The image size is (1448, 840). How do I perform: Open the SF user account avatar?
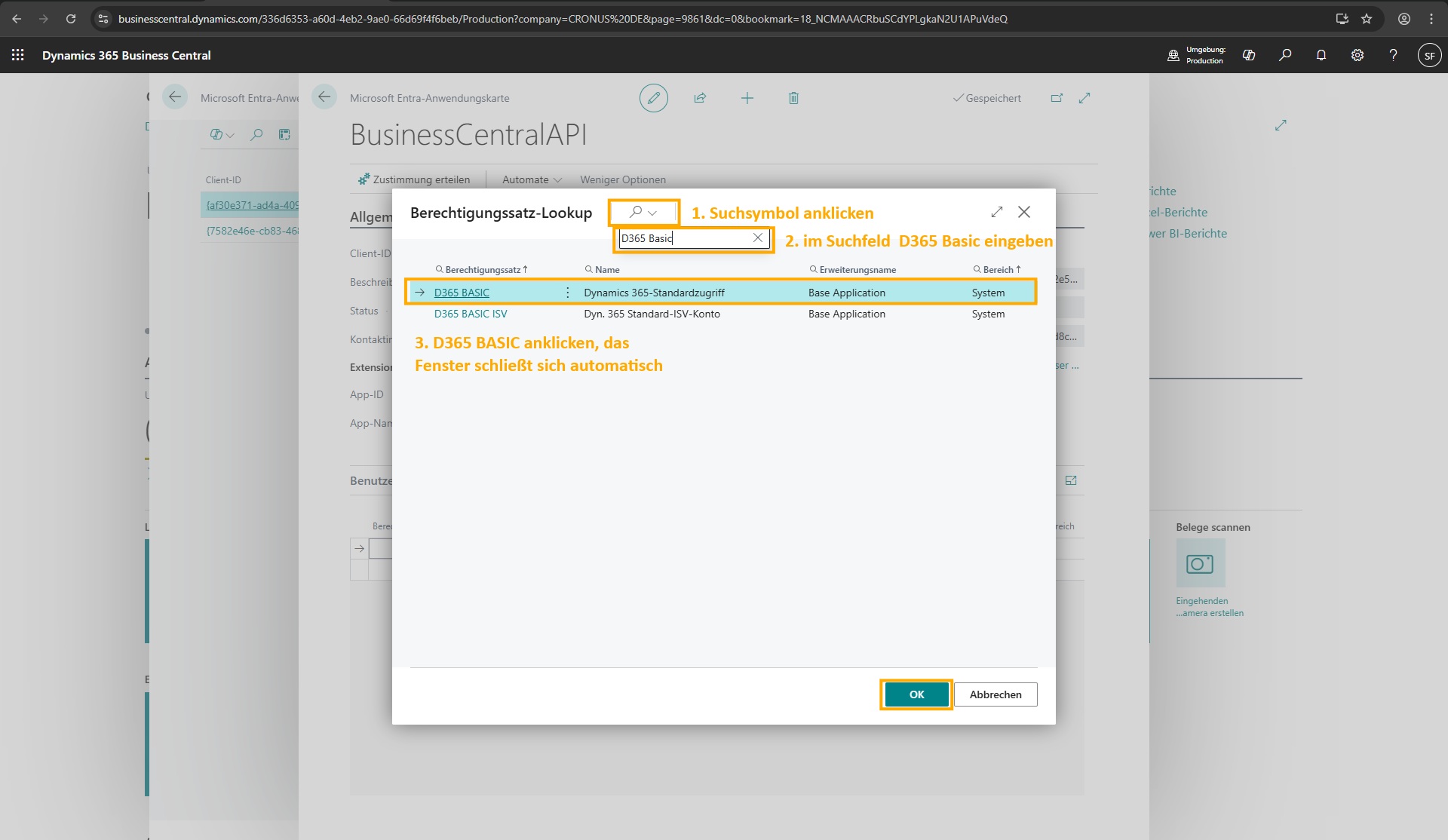click(x=1429, y=55)
